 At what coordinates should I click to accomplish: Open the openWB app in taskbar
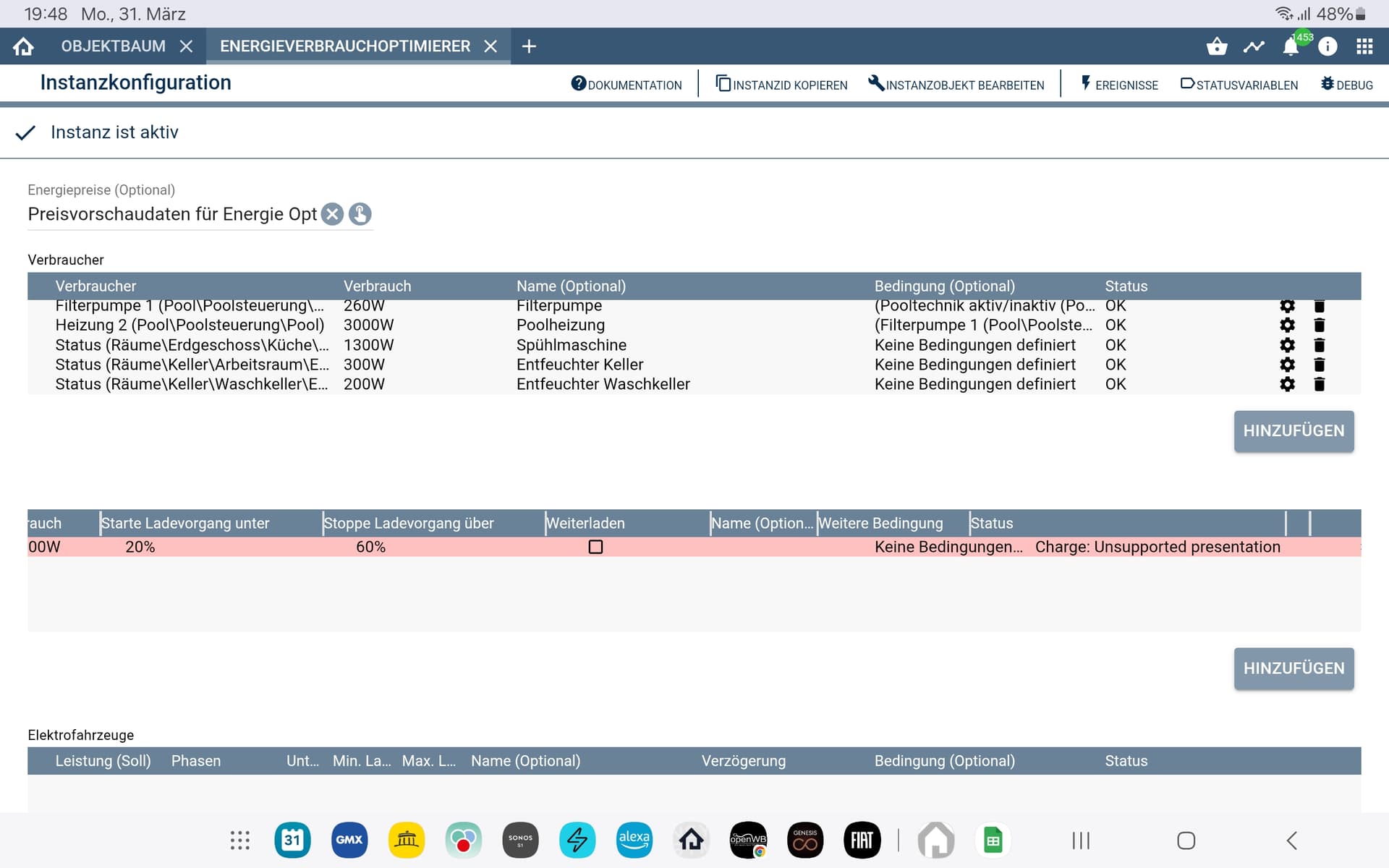(x=748, y=840)
